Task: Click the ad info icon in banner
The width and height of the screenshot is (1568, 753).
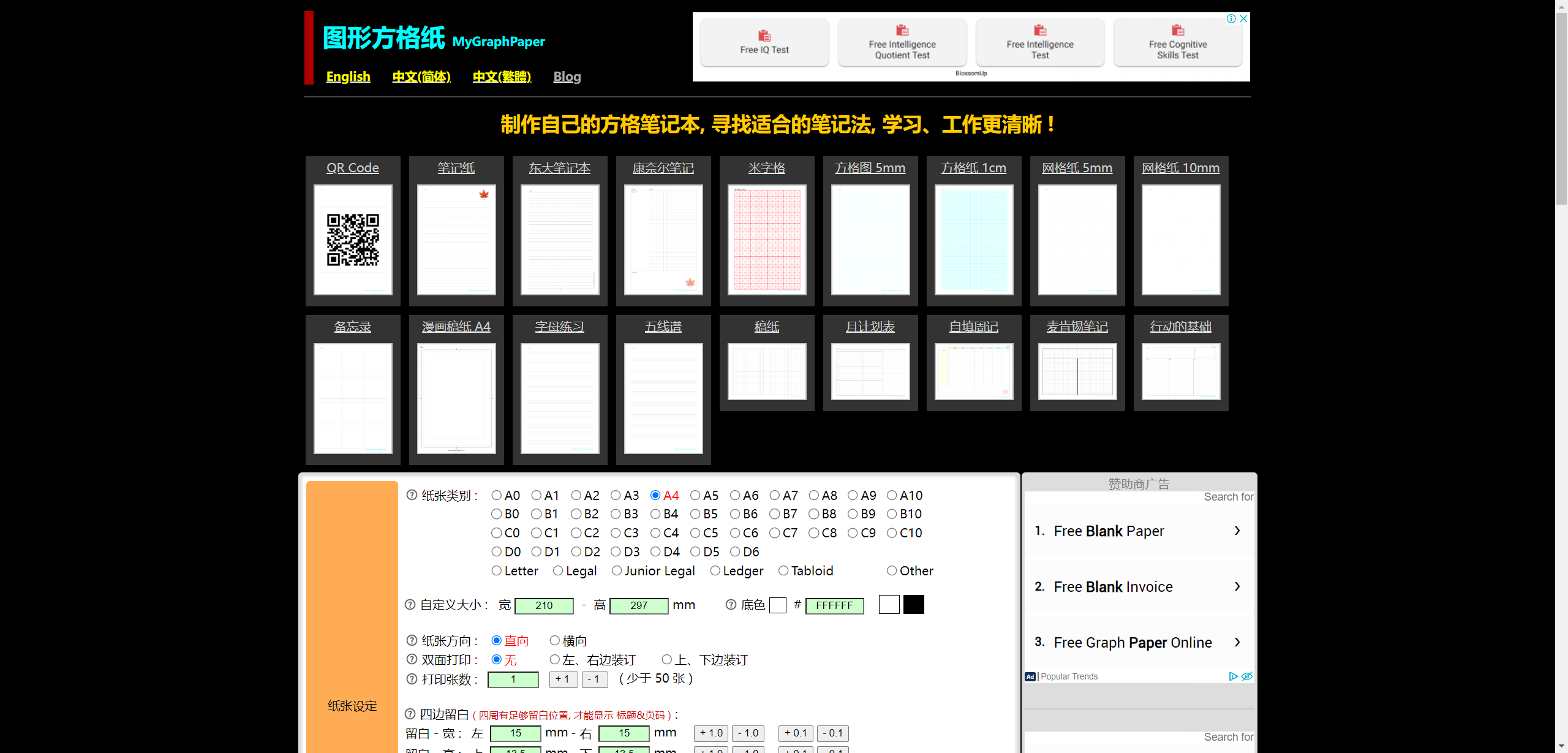Action: tap(1231, 18)
